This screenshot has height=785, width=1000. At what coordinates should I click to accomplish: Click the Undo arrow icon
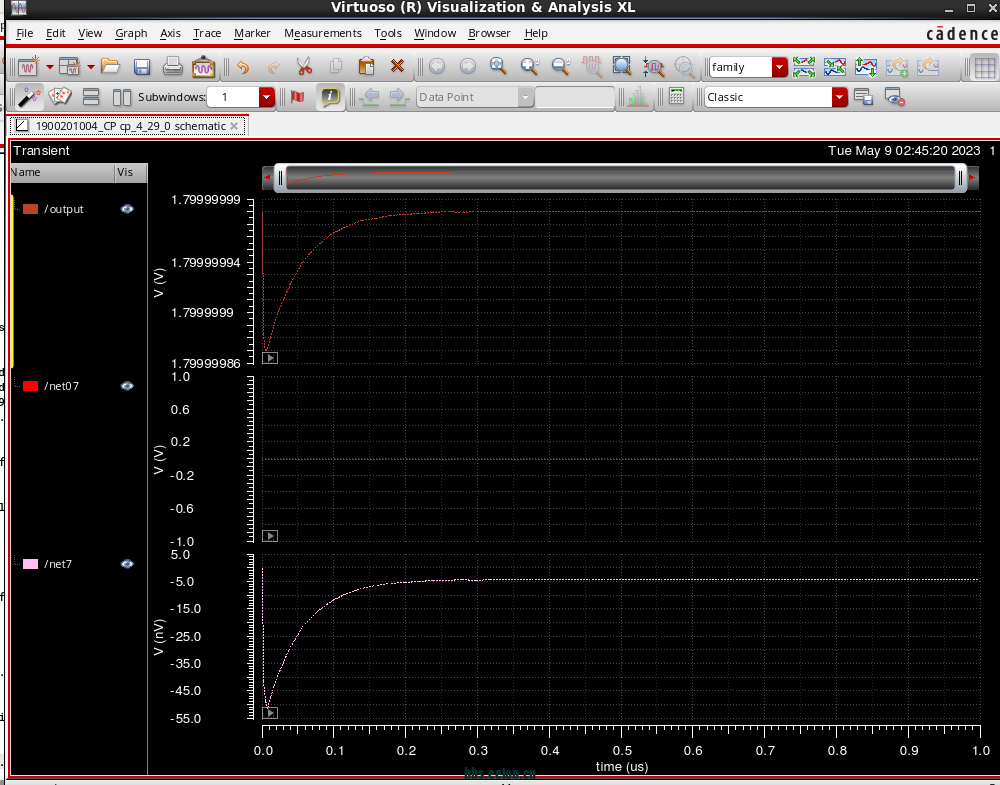[x=242, y=67]
